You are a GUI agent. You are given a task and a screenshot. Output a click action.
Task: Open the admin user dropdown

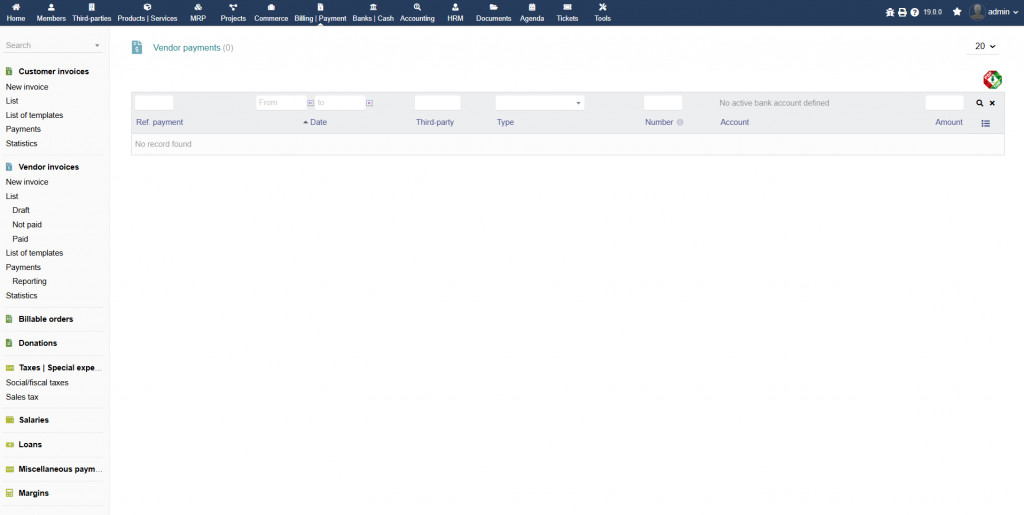click(993, 12)
